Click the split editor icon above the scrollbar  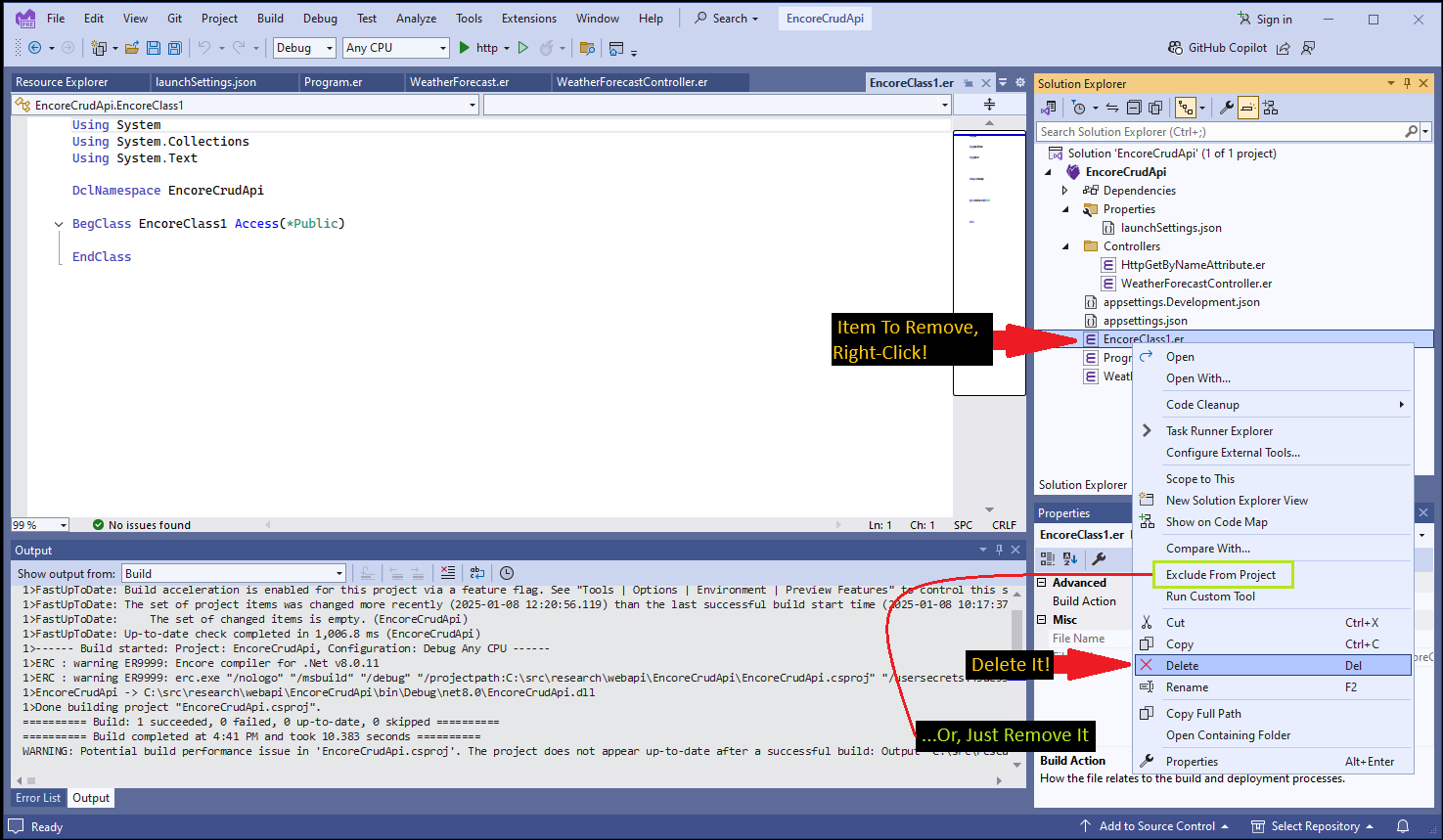(989, 105)
